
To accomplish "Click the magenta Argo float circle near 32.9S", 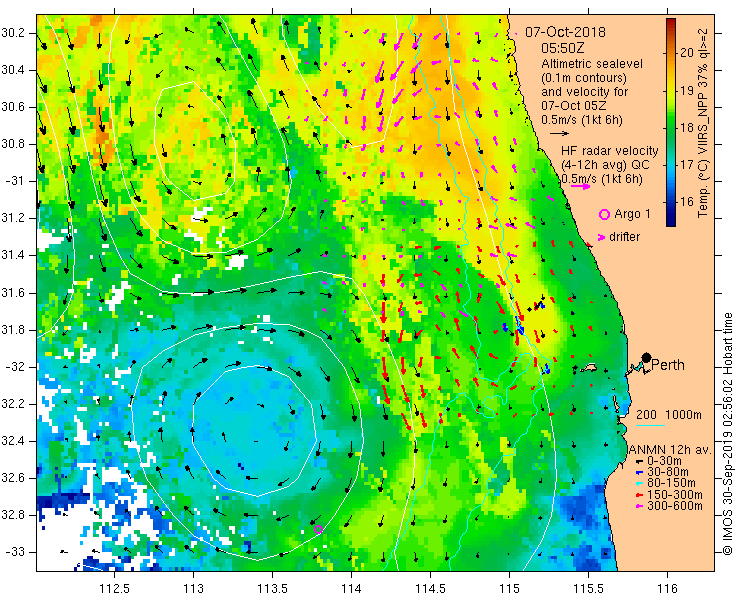I will tap(319, 529).
